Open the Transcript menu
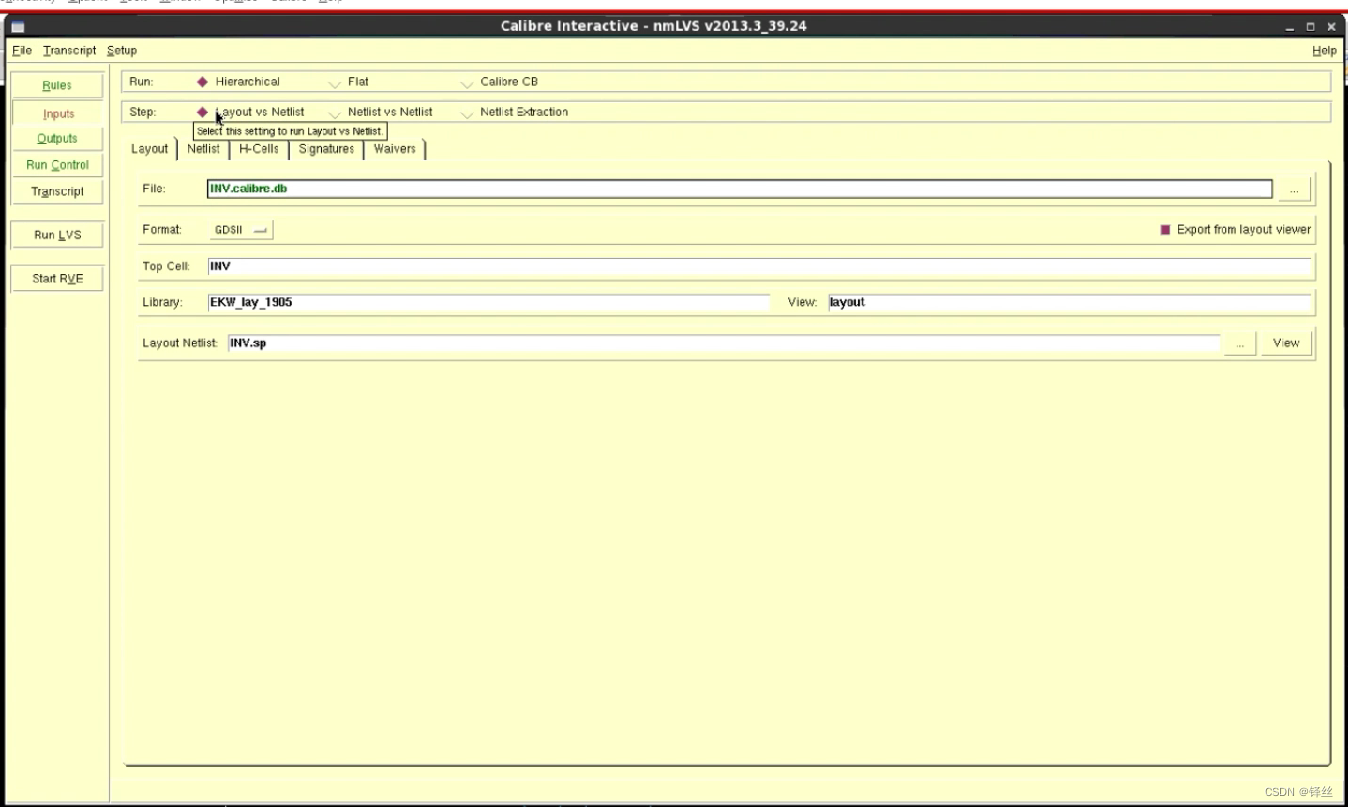The height and width of the screenshot is (807, 1348). click(70, 50)
